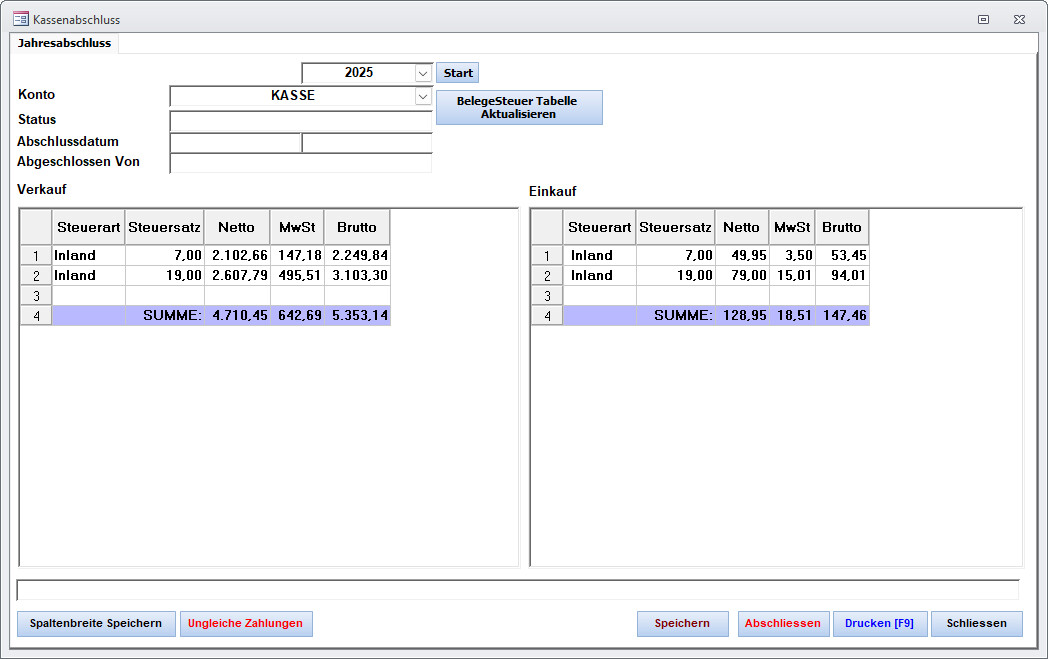Click the Kassenabschluss form icon in title bar
The height and width of the screenshot is (659, 1048).
pyautogui.click(x=20, y=19)
